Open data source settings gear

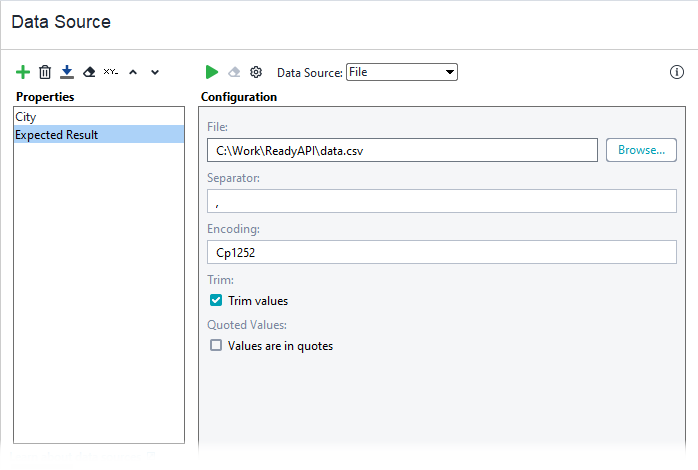pos(256,72)
